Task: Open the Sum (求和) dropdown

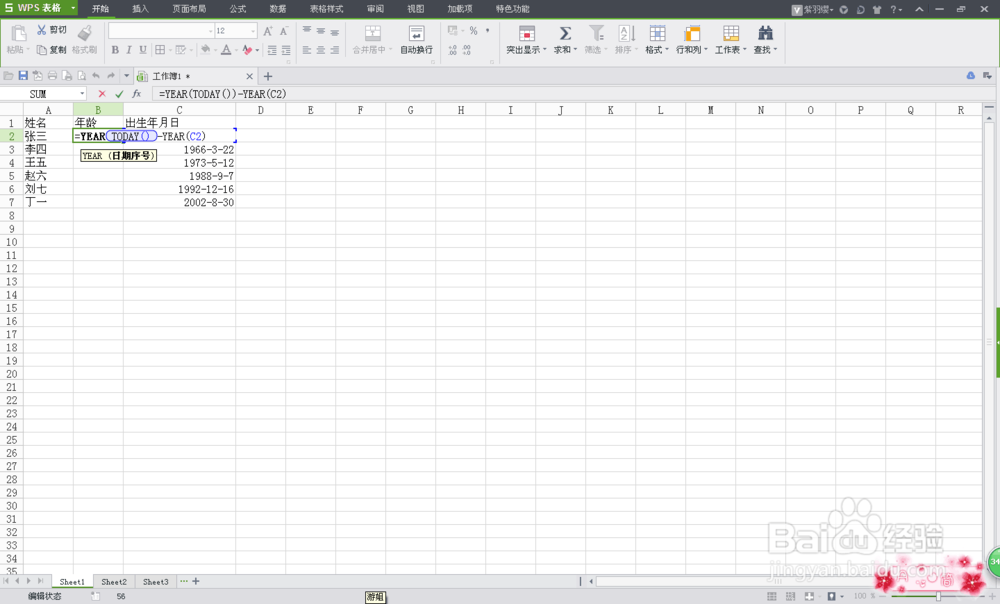Action: click(x=565, y=40)
